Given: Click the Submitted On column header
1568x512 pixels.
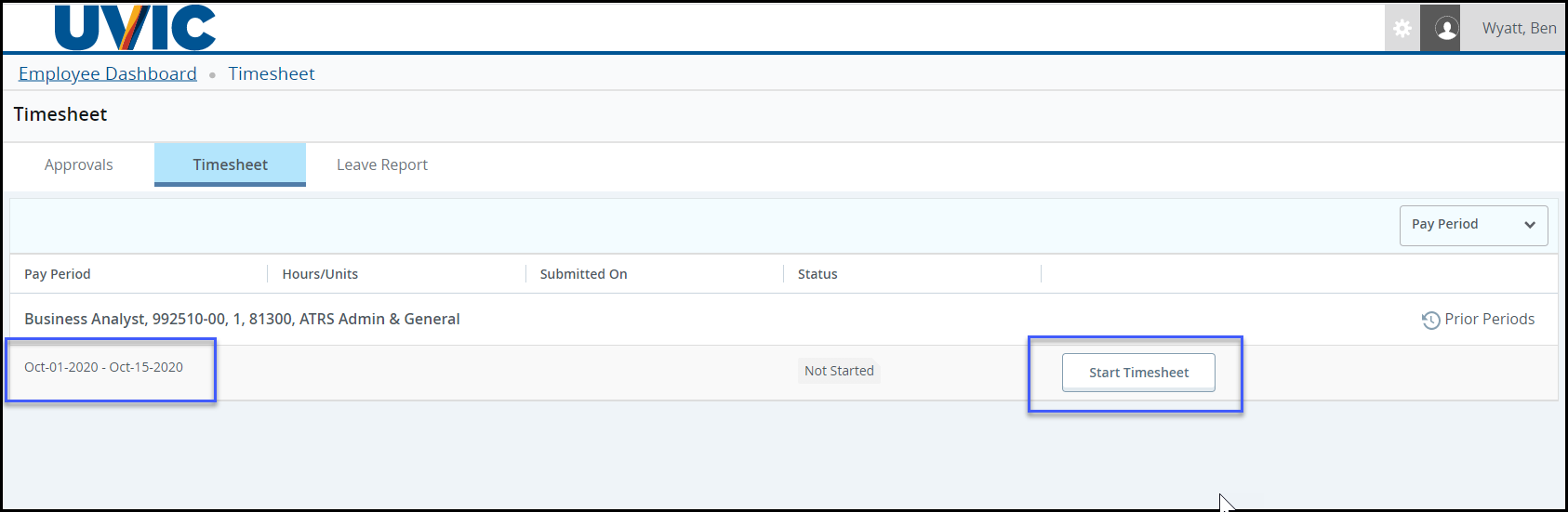Looking at the screenshot, I should point(583,274).
